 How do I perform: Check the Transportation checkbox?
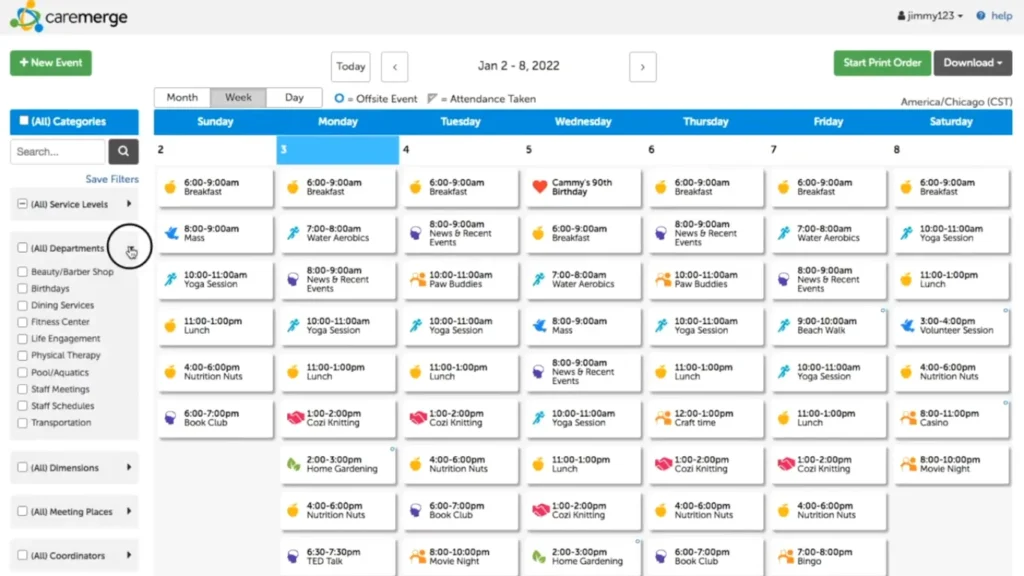point(22,423)
